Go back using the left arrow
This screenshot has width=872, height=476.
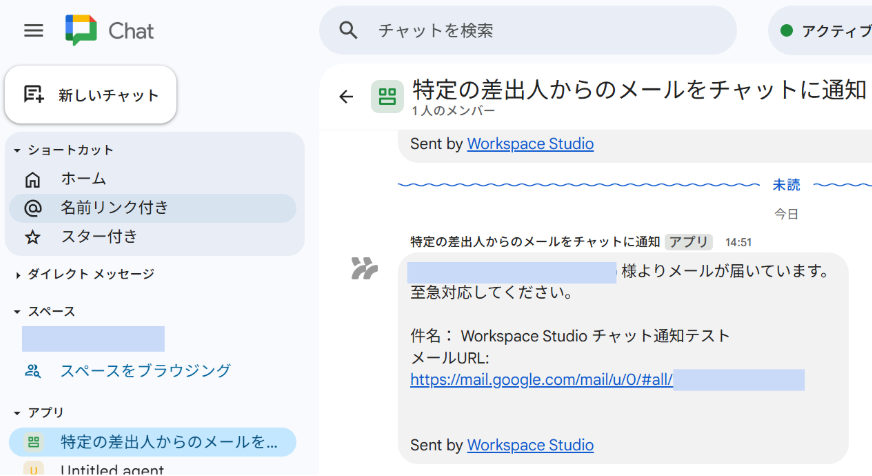(x=346, y=96)
